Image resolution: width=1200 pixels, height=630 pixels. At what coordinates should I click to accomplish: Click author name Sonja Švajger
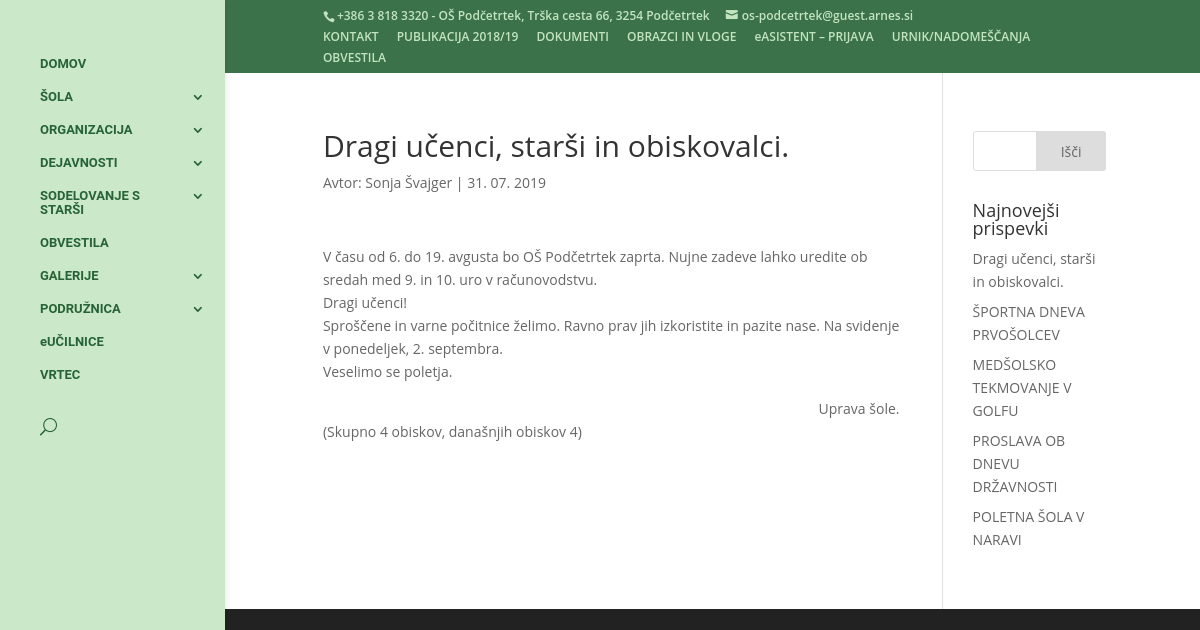click(408, 183)
